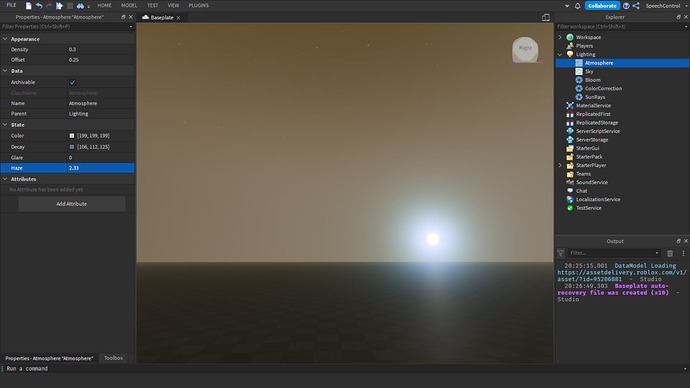Open the assetdelivery link in Output
Screen dimensions: 690x388
622,276
